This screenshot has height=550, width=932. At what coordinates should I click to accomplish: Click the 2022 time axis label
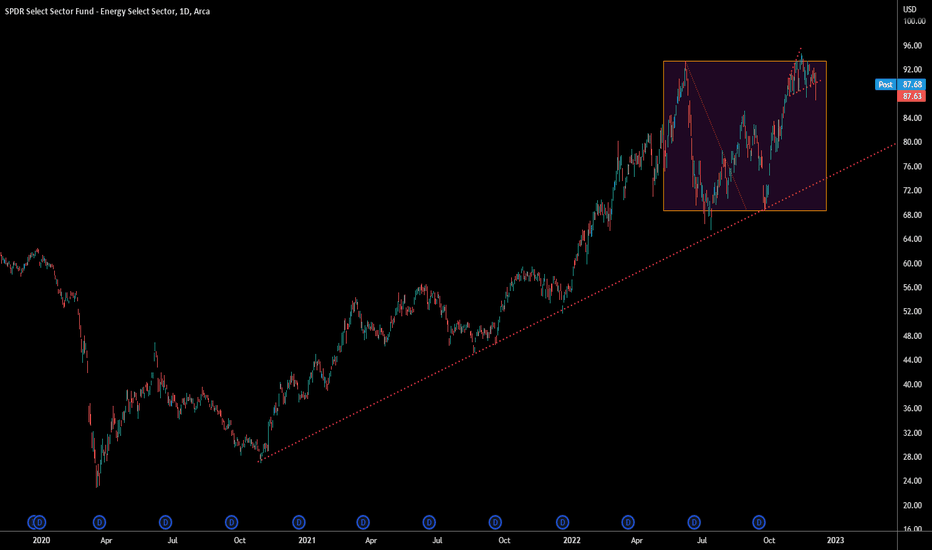pyautogui.click(x=571, y=540)
